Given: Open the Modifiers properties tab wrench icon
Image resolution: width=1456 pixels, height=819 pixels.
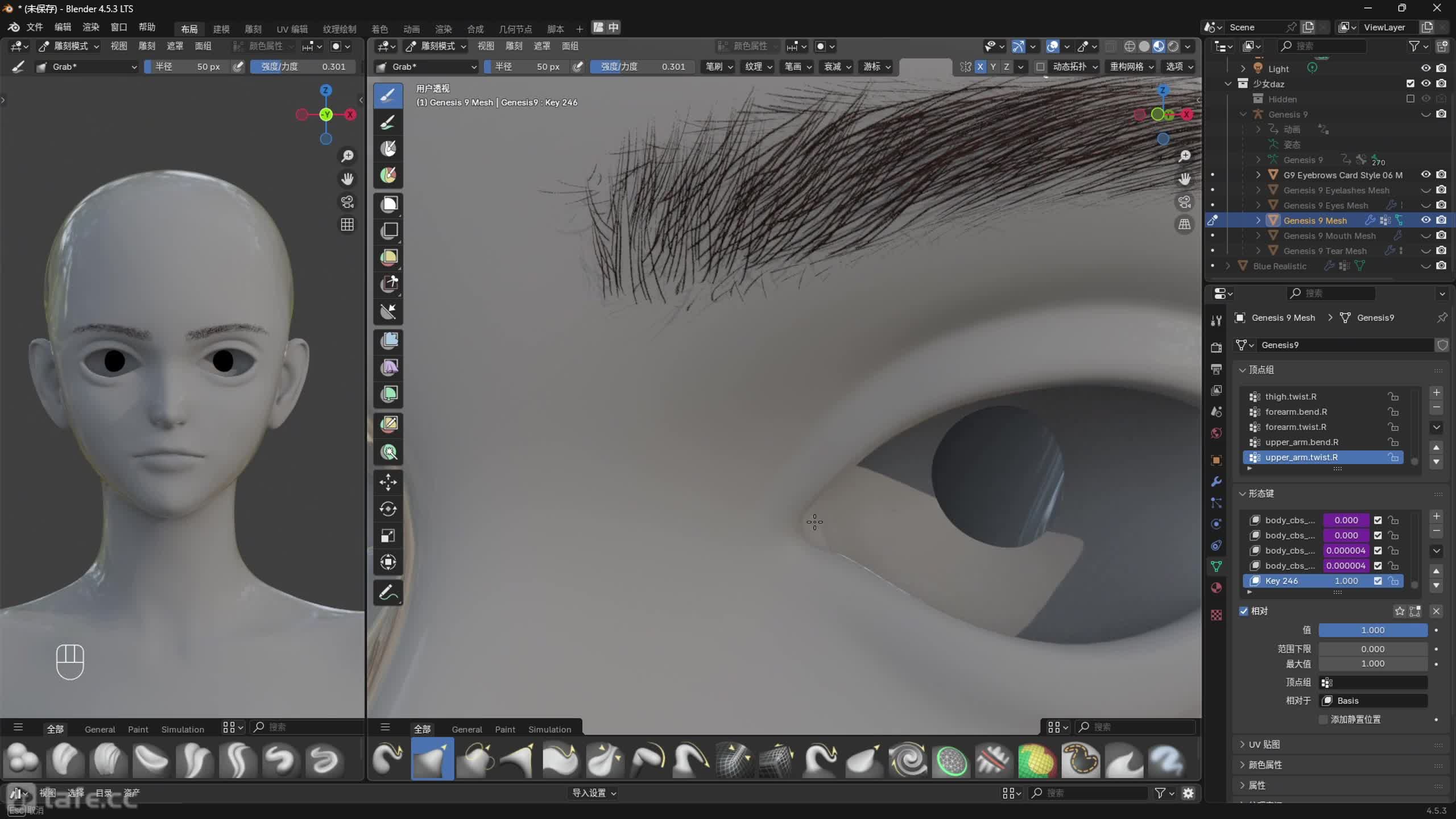Looking at the screenshot, I should coord(1216,482).
